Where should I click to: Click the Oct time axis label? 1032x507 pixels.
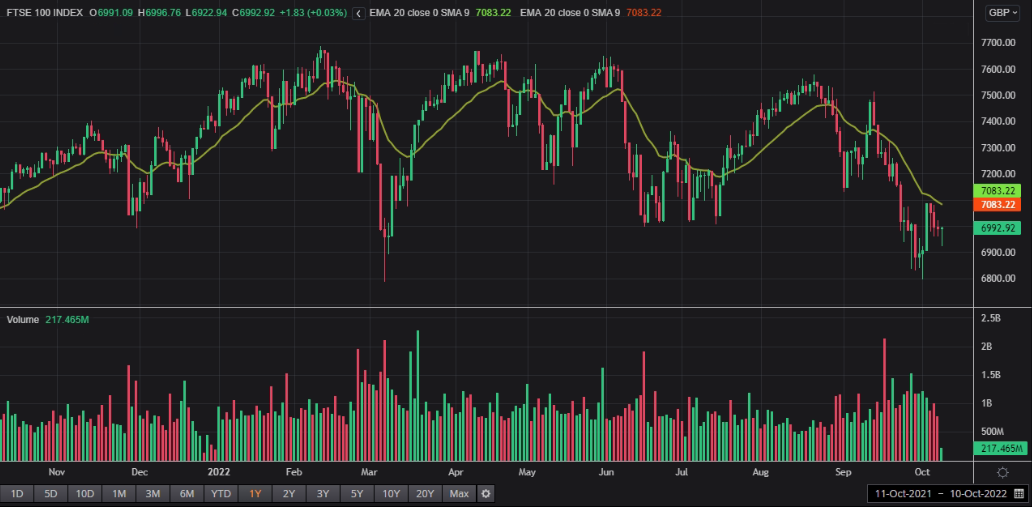pos(922,471)
